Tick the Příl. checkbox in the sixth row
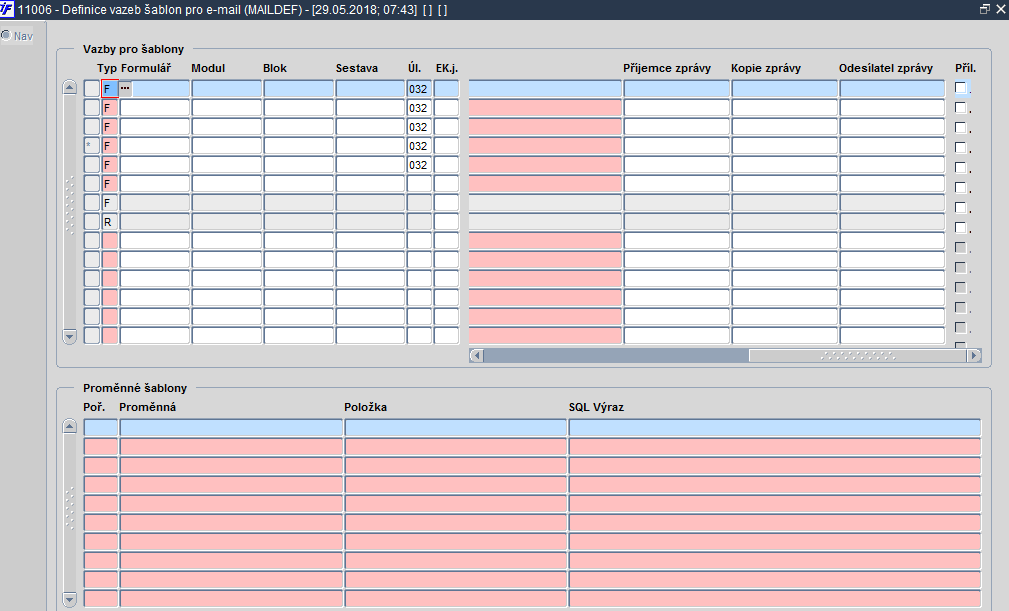 tap(961, 187)
